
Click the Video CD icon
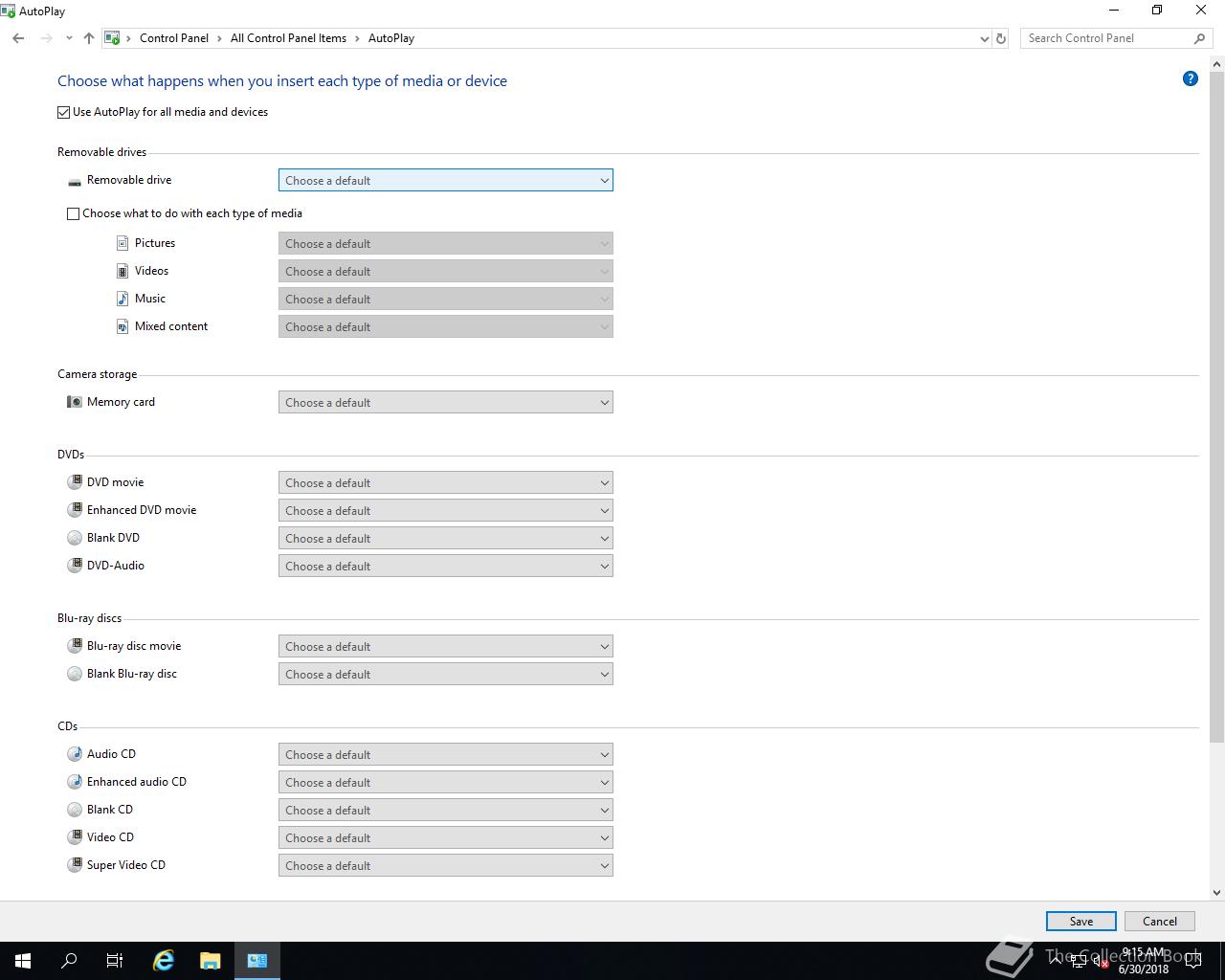point(75,837)
